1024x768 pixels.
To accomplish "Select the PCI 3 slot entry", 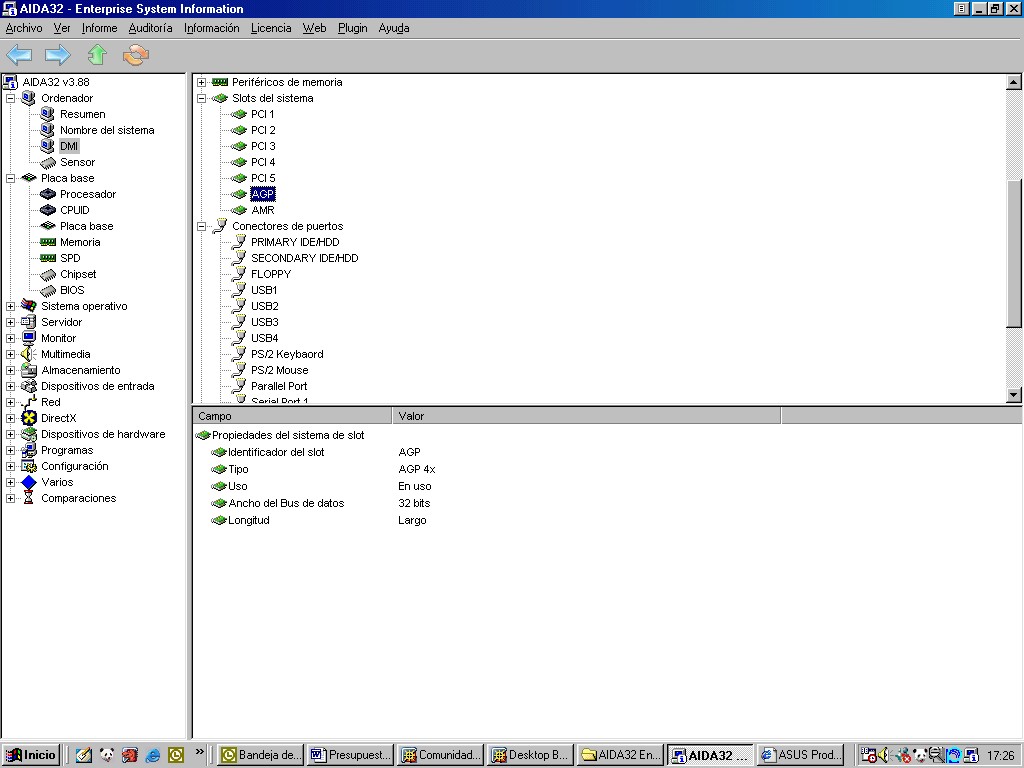I will (x=263, y=146).
